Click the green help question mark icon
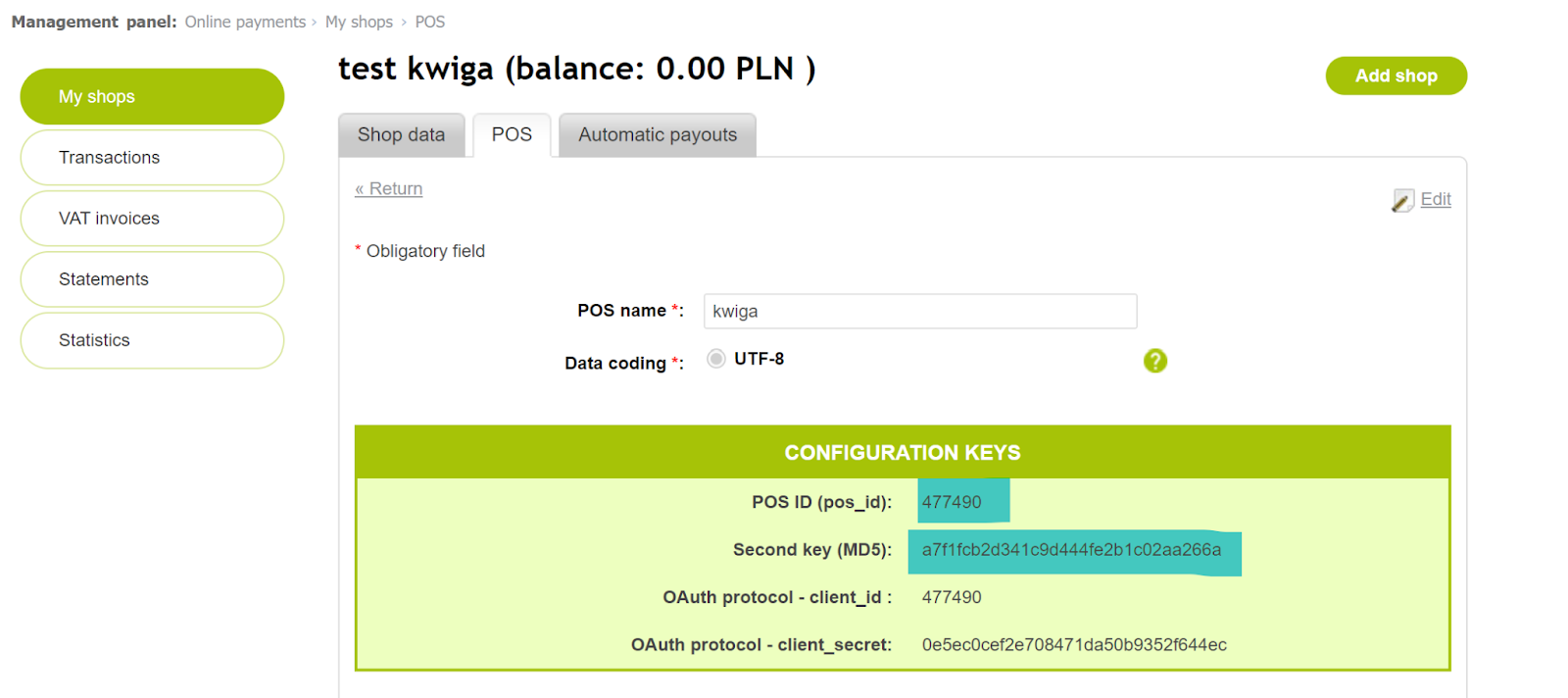Image resolution: width=1568 pixels, height=698 pixels. (x=1155, y=361)
